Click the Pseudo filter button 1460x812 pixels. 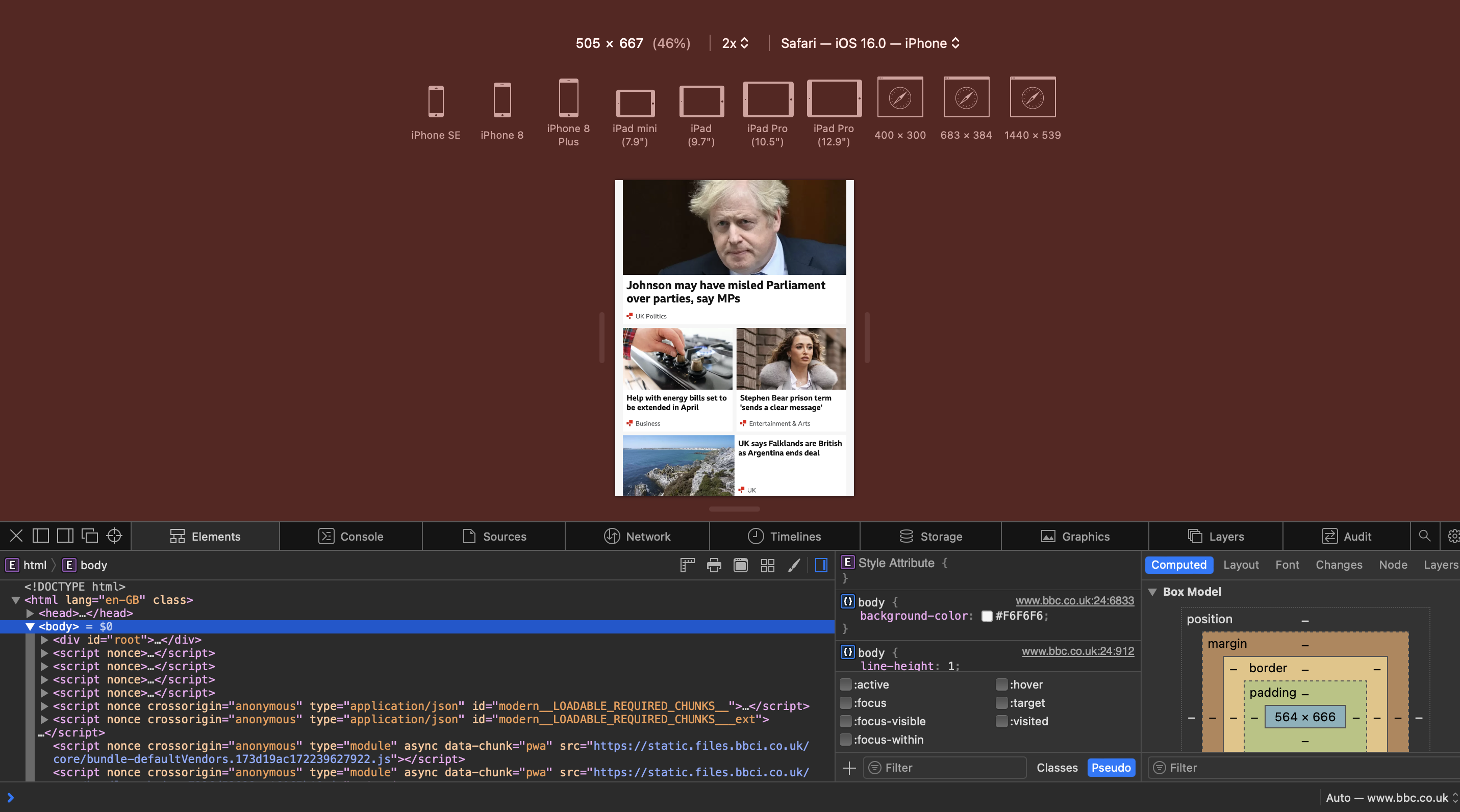click(x=1111, y=767)
